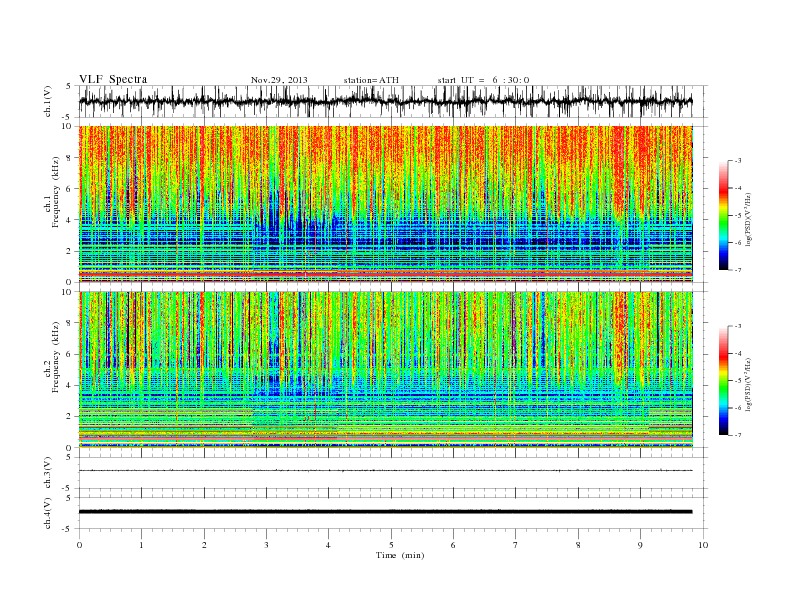Click the log(PSD) label beside ch.1 colorbar
Viewport: 792px width, 612px height.
point(748,218)
